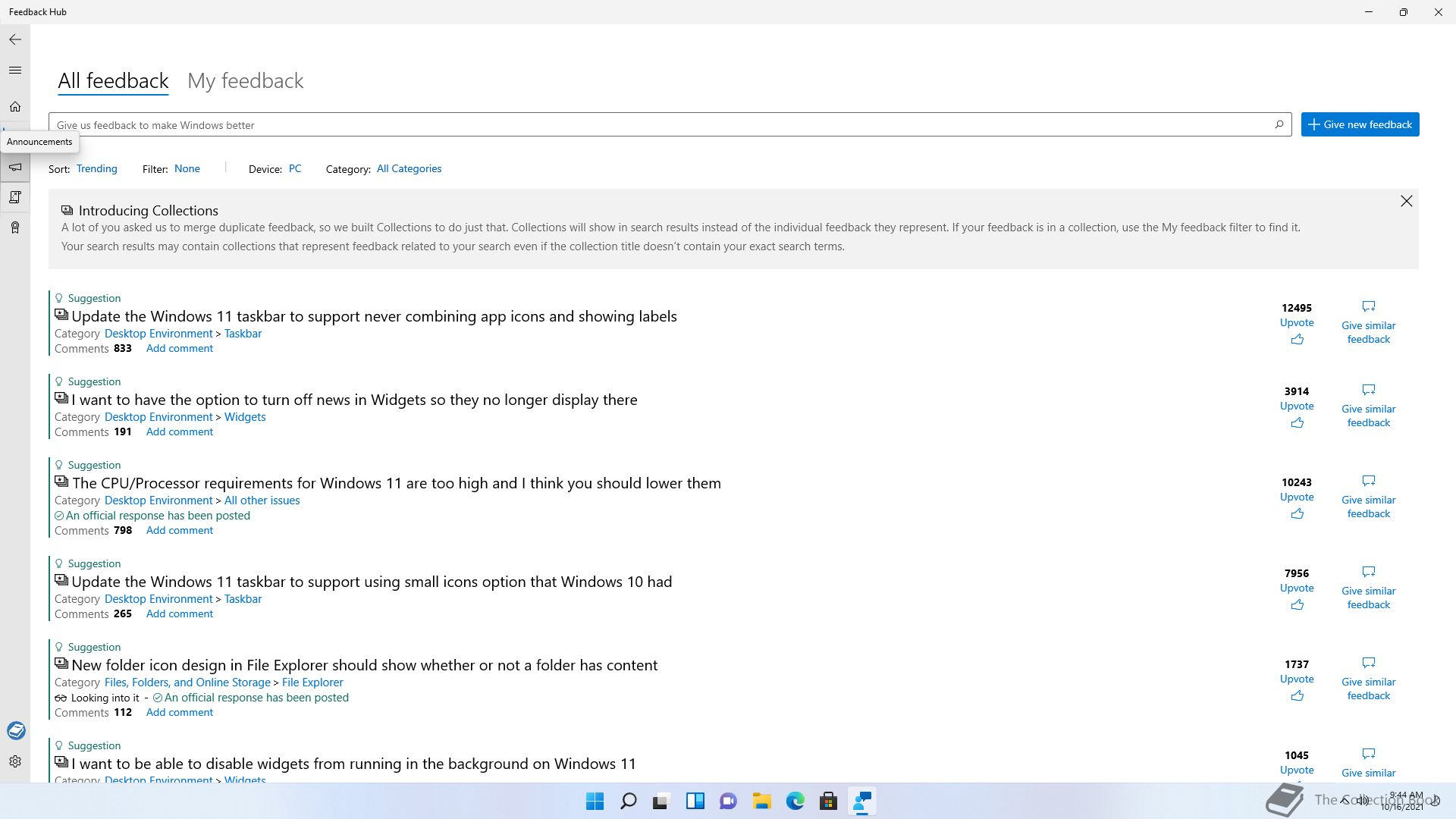Open File Explorer from the taskbar
The width and height of the screenshot is (1456, 819).
coord(762,801)
